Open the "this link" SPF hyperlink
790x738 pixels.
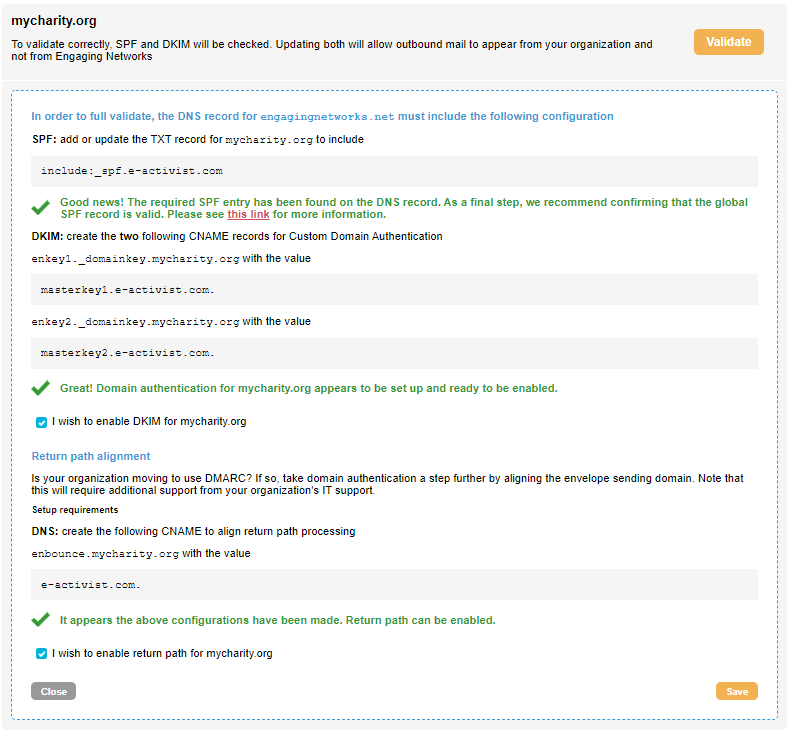coord(248,214)
